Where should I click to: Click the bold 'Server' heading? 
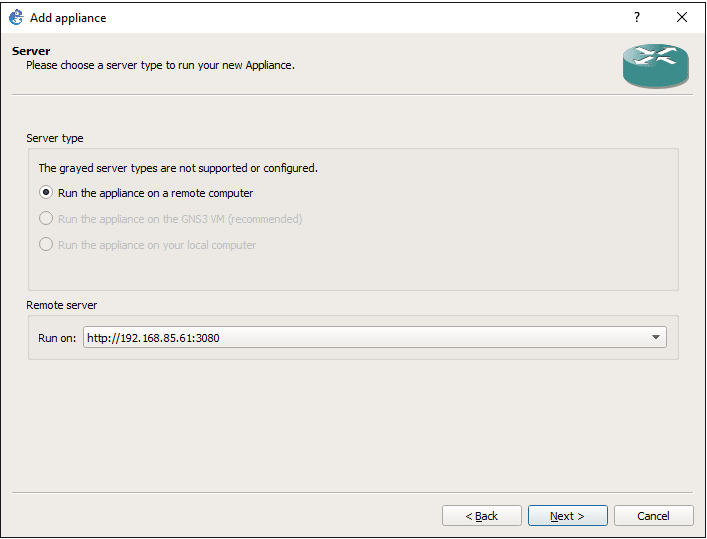pos(31,51)
